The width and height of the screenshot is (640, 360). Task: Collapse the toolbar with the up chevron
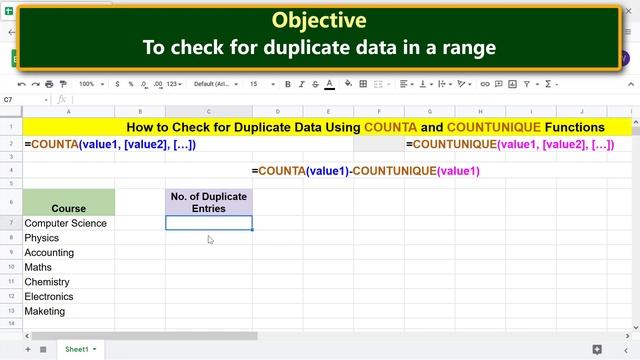tap(631, 84)
